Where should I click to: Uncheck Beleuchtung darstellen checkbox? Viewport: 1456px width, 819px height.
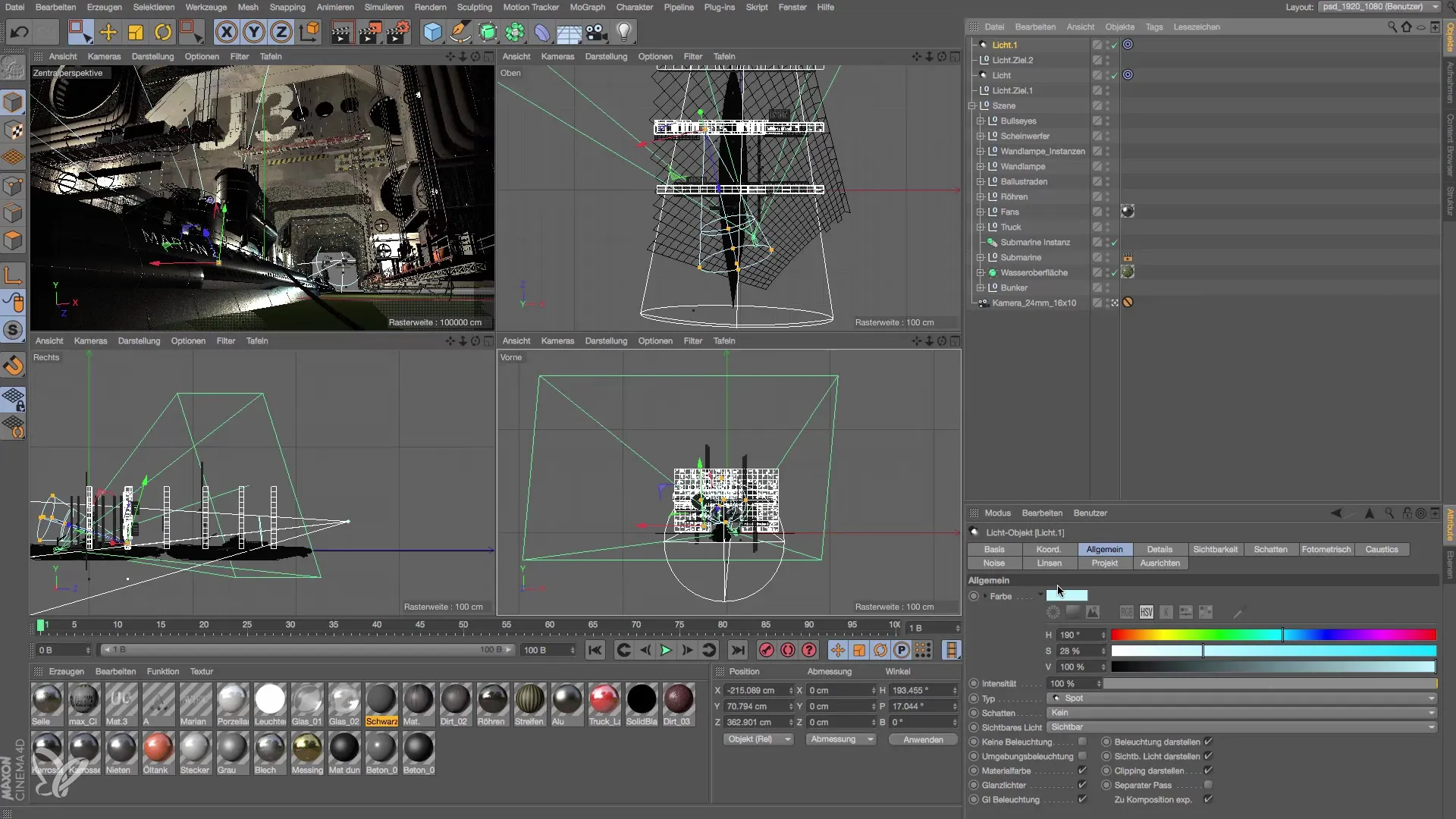(1208, 742)
